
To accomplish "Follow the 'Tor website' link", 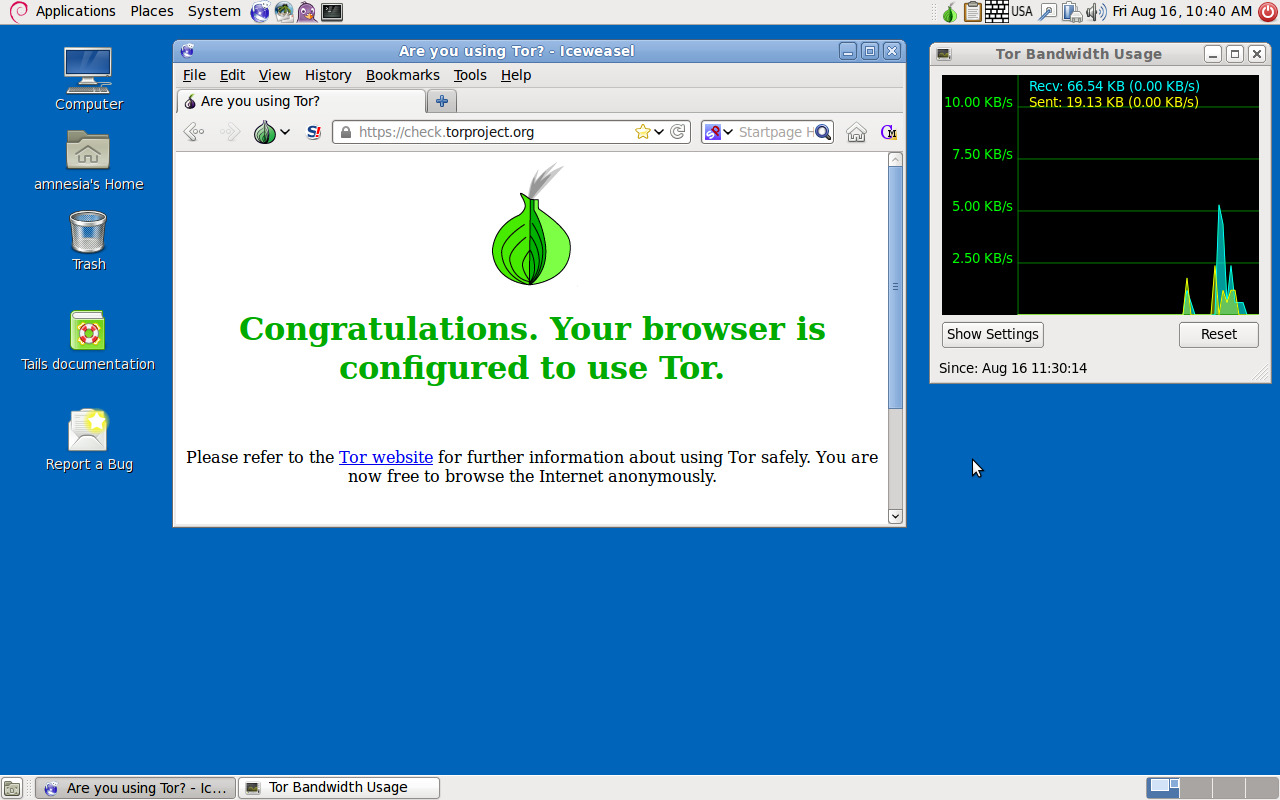I will click(x=385, y=457).
